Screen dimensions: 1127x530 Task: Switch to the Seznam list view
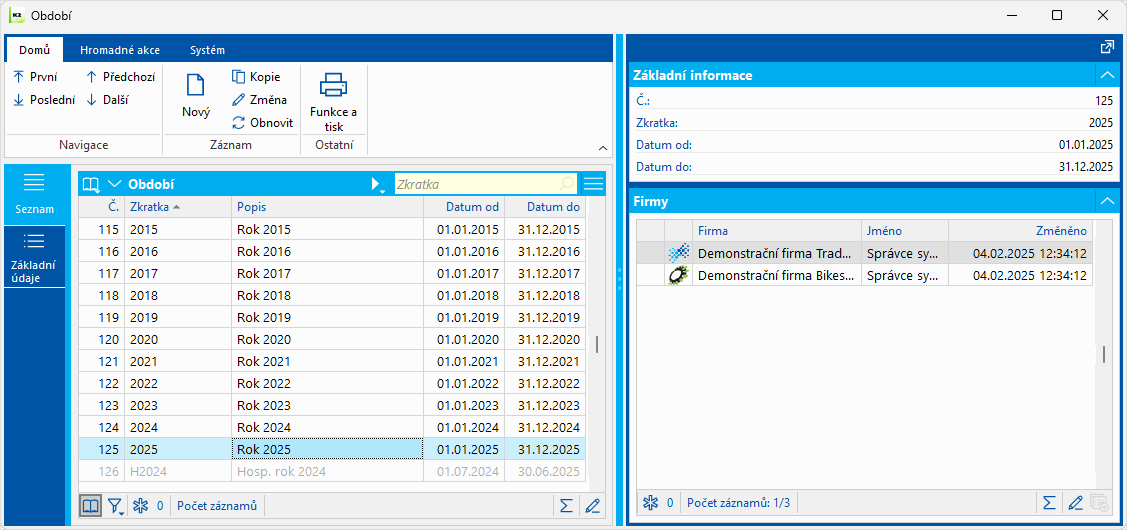[x=35, y=194]
